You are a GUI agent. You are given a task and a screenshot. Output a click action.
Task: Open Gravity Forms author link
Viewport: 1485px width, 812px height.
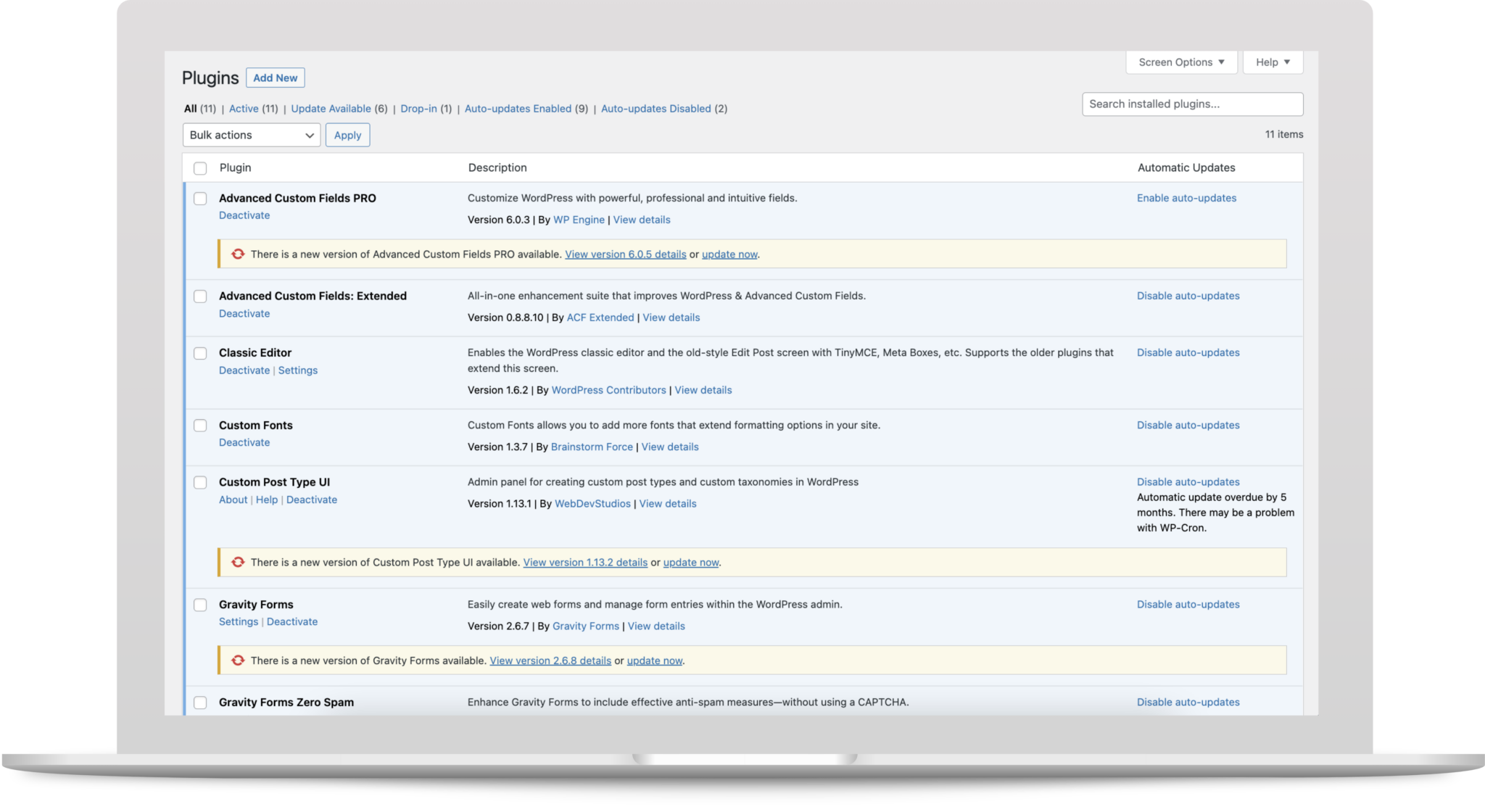(586, 626)
